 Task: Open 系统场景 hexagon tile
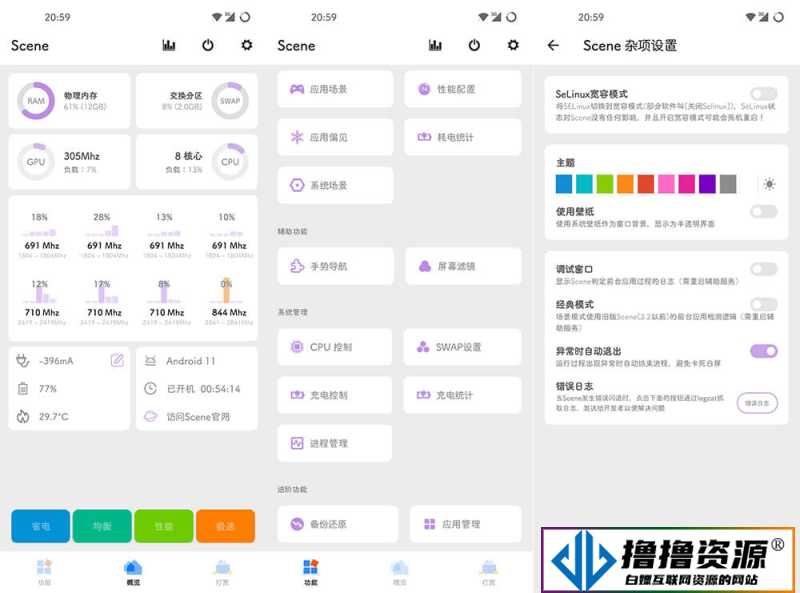tap(335, 185)
